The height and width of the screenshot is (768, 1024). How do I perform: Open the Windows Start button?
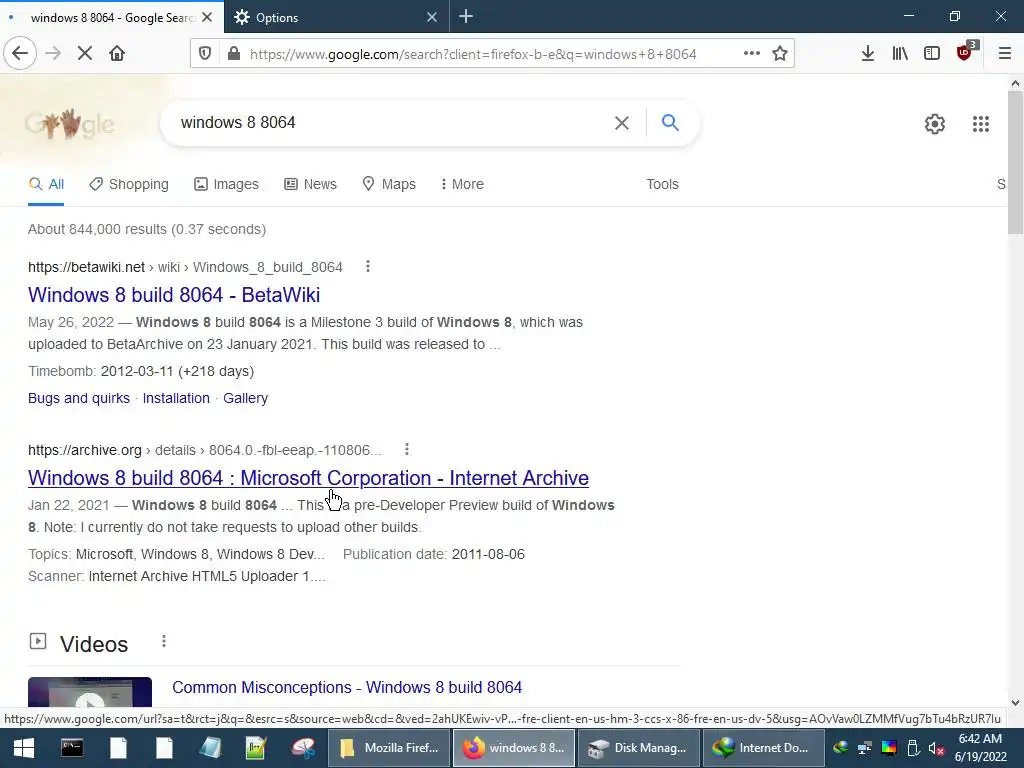pyautogui.click(x=24, y=748)
